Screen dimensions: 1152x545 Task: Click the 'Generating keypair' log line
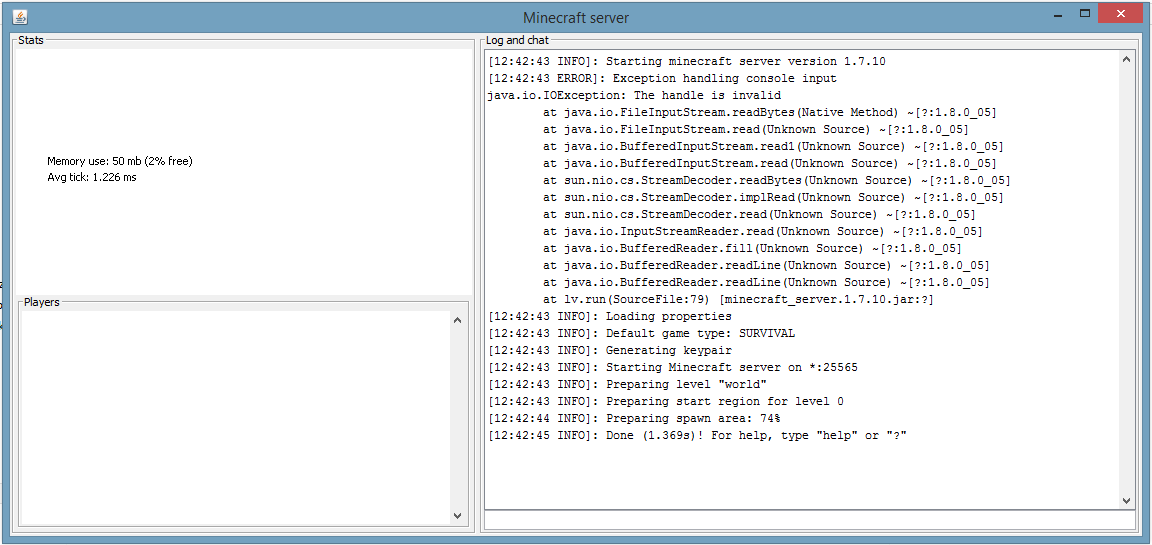(609, 350)
